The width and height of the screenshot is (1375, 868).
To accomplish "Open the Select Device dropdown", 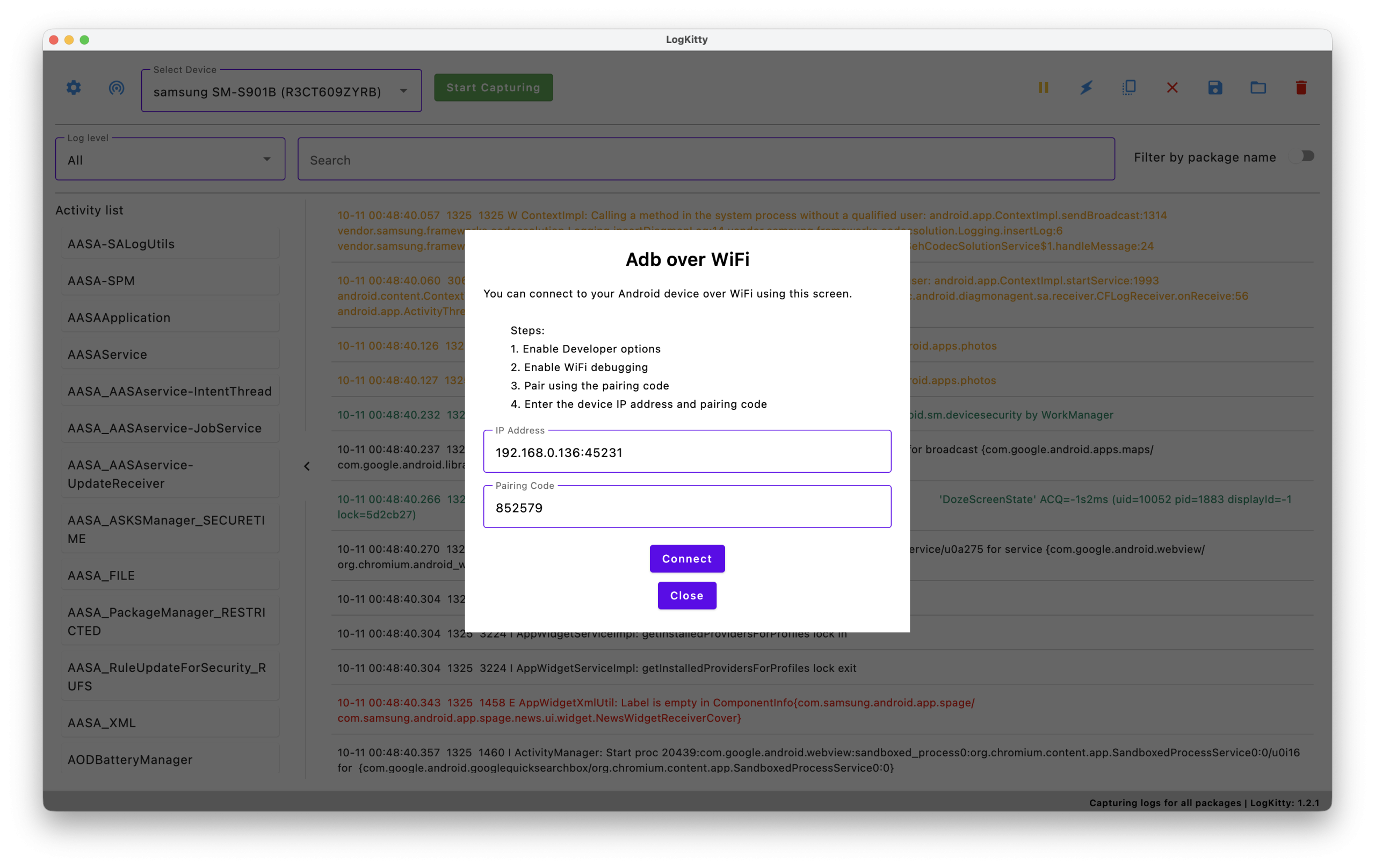I will coord(281,91).
